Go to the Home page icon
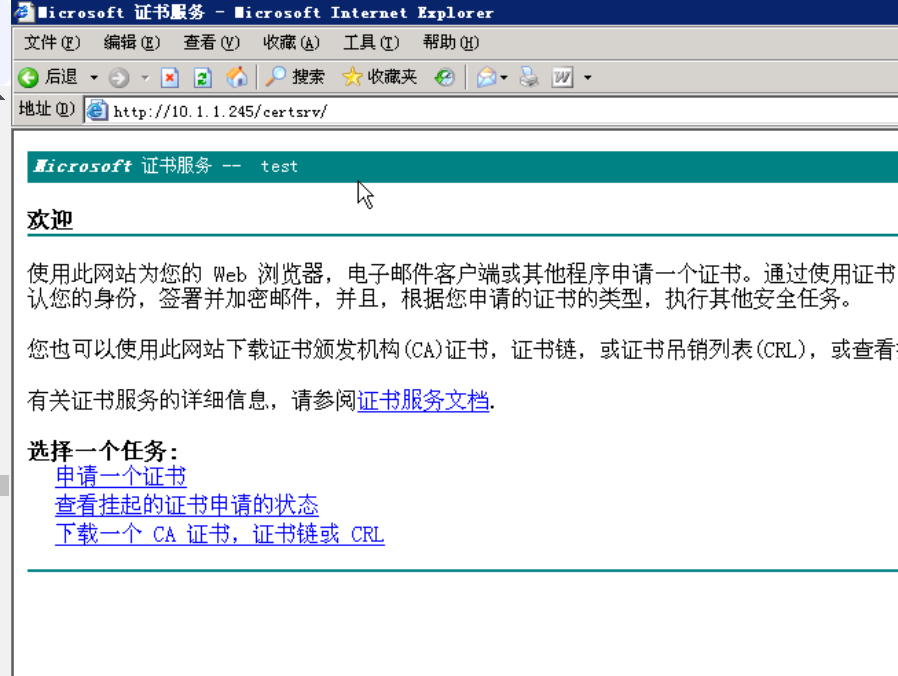Screen dimensions: 898x676 pyautogui.click(x=237, y=77)
